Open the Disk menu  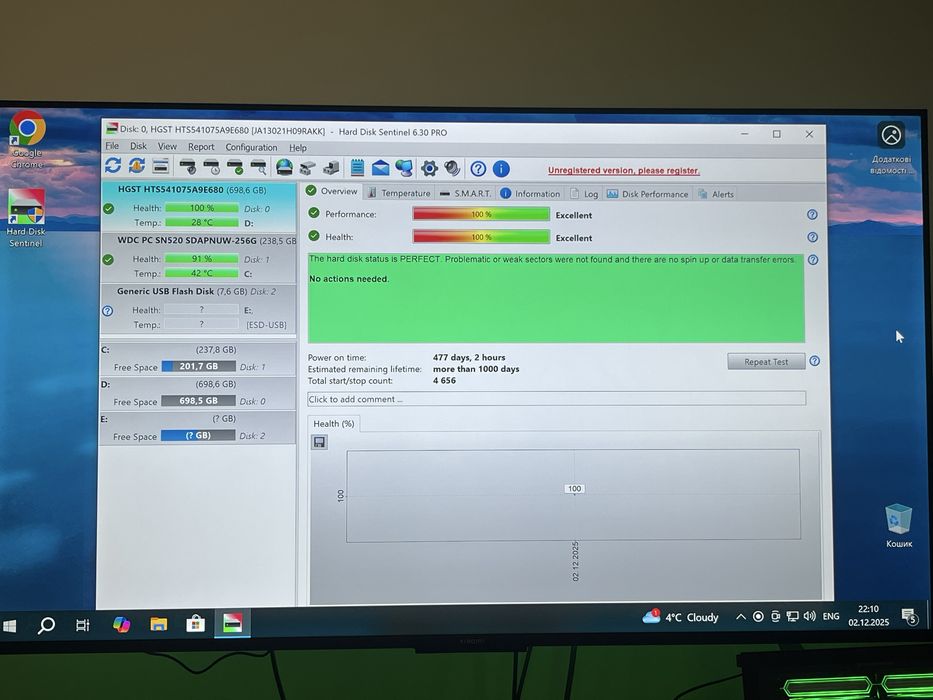coord(138,146)
